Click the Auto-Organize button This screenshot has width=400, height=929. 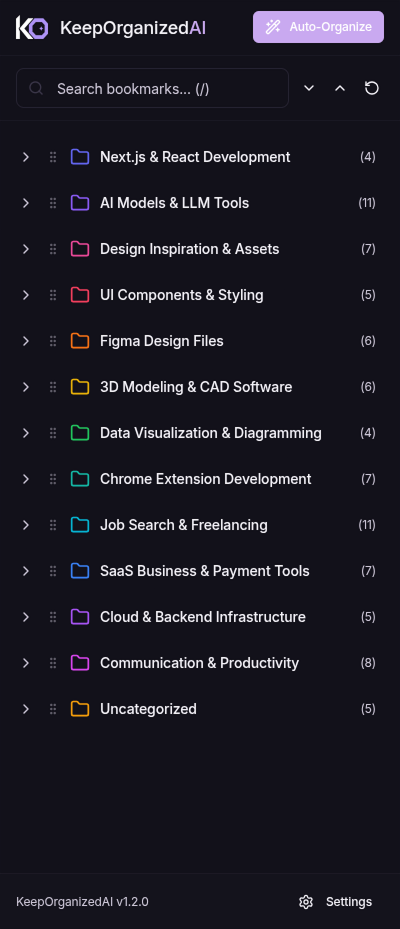click(x=318, y=27)
